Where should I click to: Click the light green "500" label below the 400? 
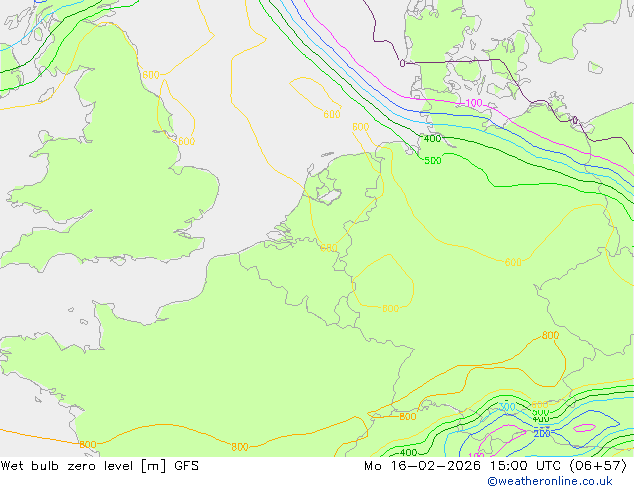tap(433, 161)
